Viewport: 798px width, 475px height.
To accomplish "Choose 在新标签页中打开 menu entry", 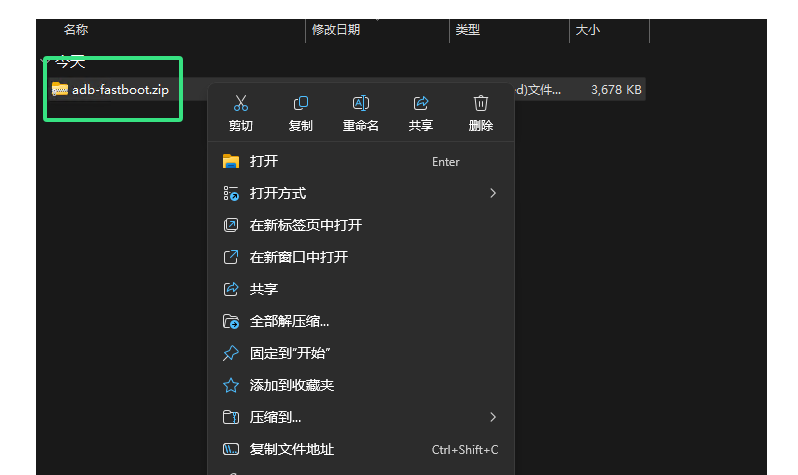I will (x=361, y=225).
